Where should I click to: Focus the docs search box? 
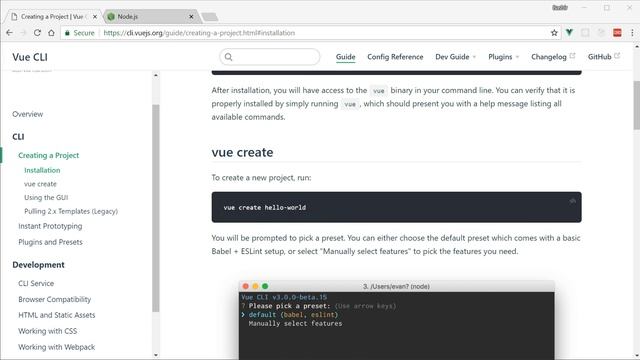click(x=270, y=57)
